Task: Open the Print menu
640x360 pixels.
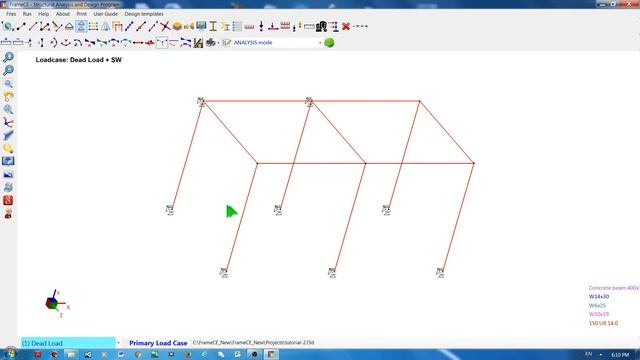Action: 81,14
